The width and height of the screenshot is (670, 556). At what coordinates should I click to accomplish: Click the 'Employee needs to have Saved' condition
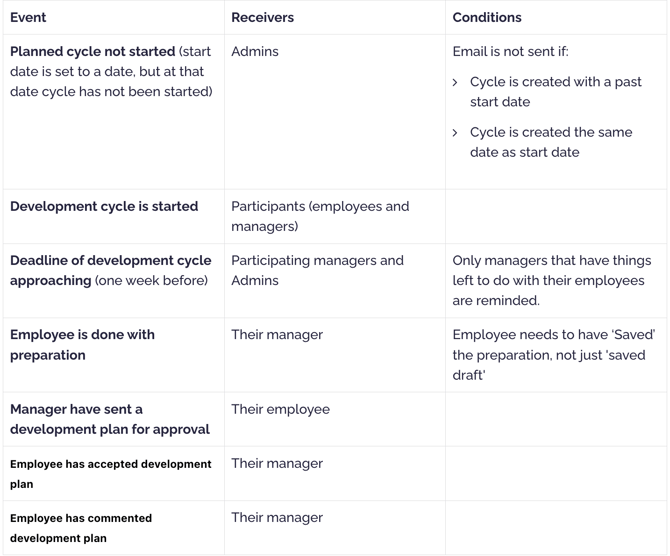pos(554,355)
